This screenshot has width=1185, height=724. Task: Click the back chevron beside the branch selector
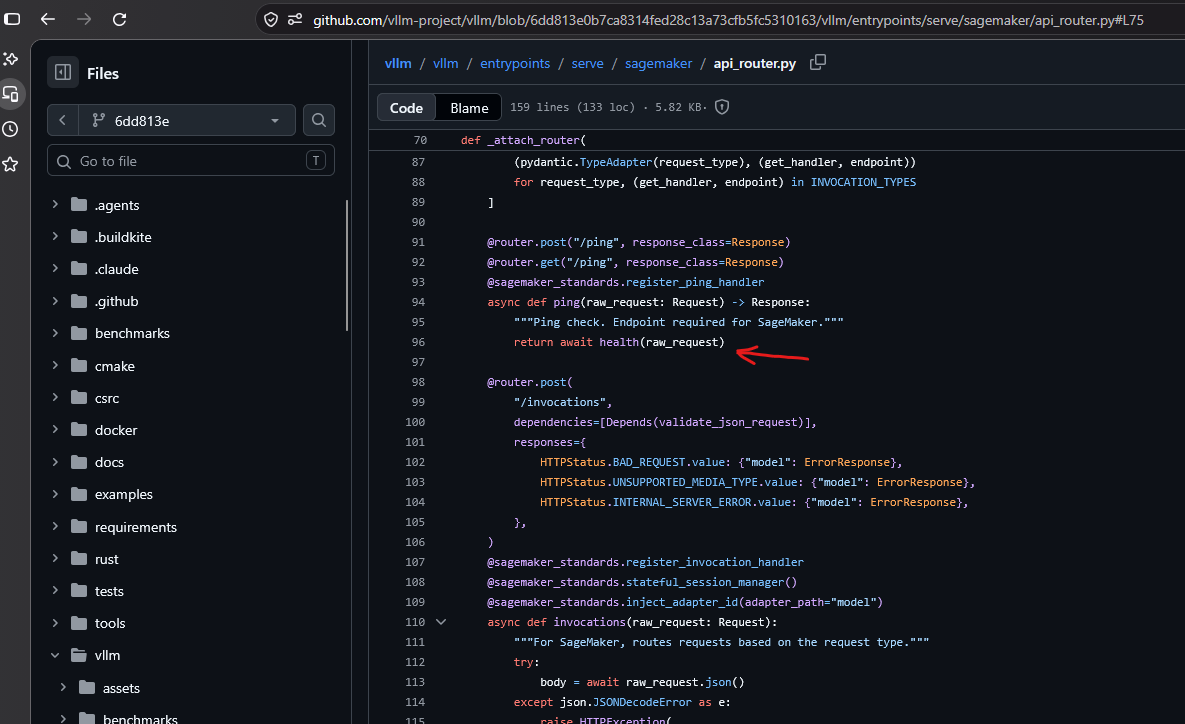63,120
